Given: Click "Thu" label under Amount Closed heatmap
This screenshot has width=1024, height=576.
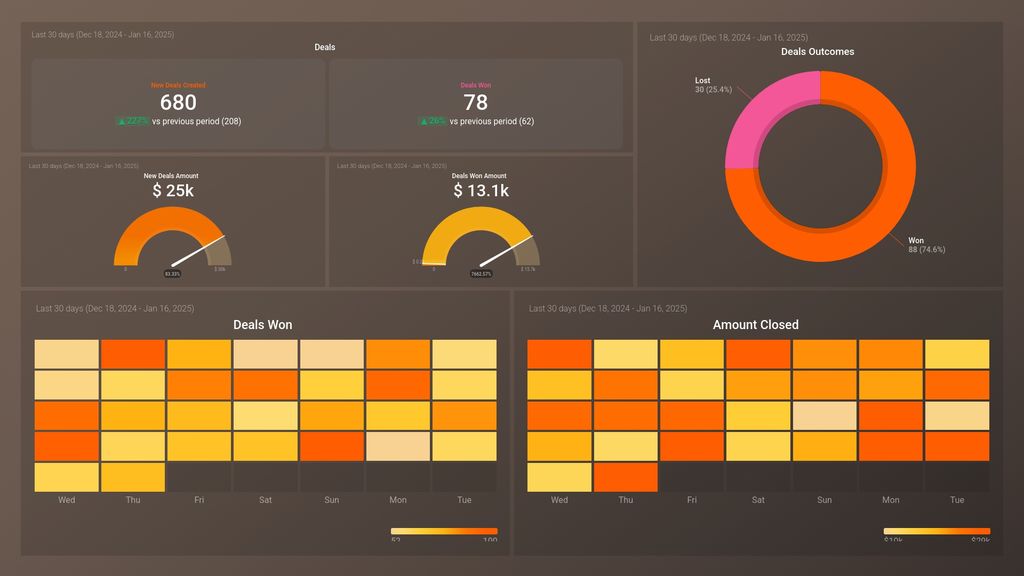Looking at the screenshot, I should (626, 500).
